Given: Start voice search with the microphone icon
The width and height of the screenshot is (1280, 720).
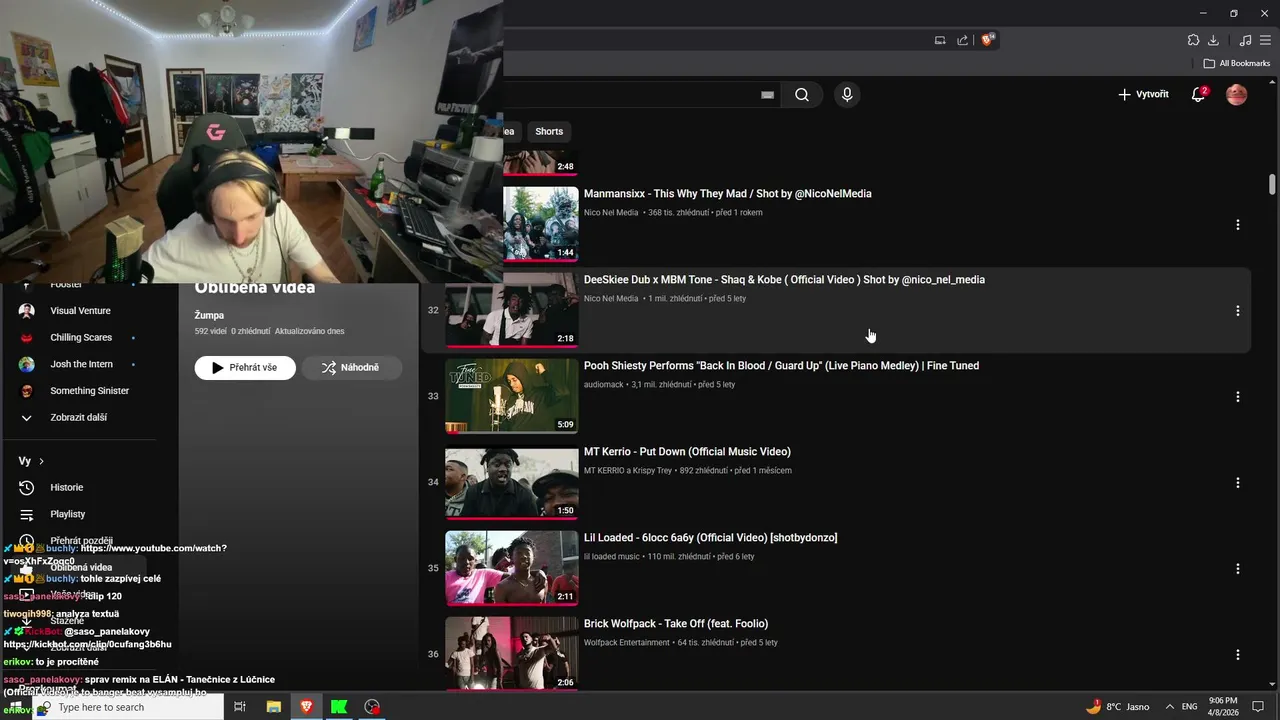Looking at the screenshot, I should (847, 95).
